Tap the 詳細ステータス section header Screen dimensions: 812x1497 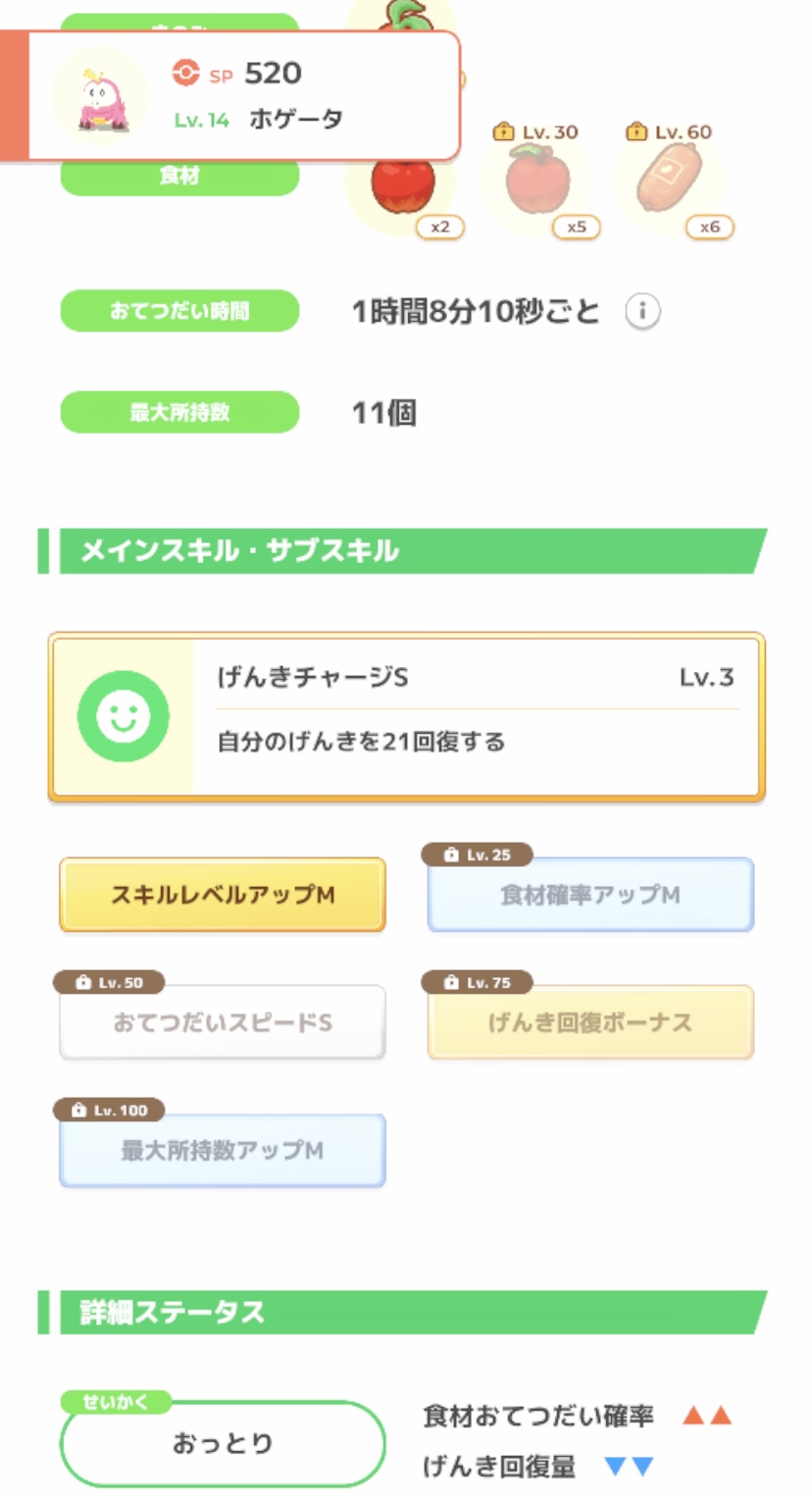click(x=402, y=1313)
